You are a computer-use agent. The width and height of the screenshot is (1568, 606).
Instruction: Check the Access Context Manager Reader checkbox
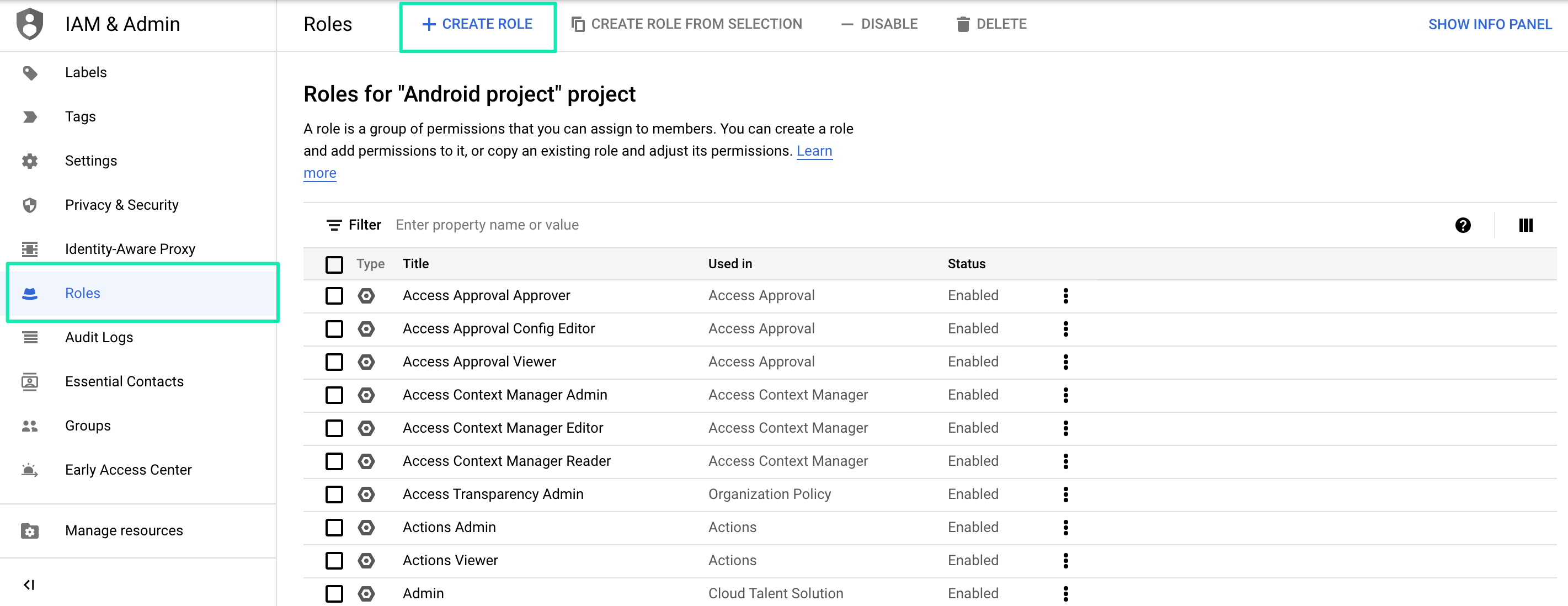334,461
